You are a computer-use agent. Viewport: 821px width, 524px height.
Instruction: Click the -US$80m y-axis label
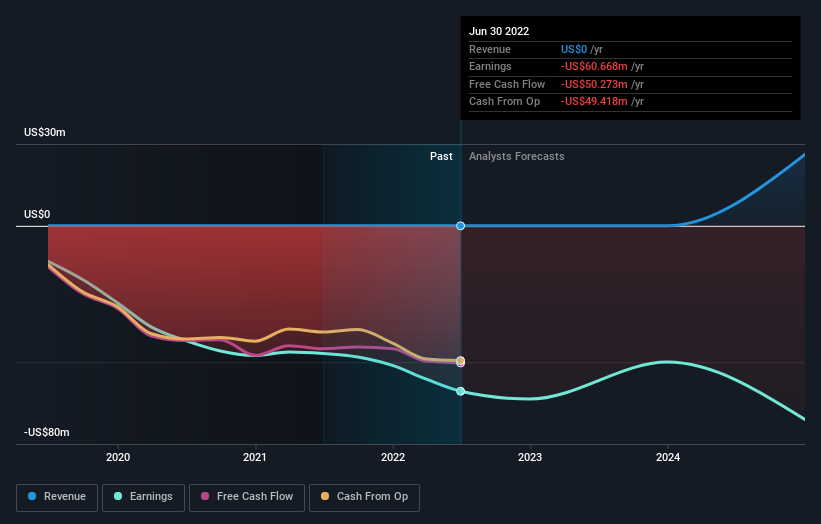pyautogui.click(x=46, y=432)
